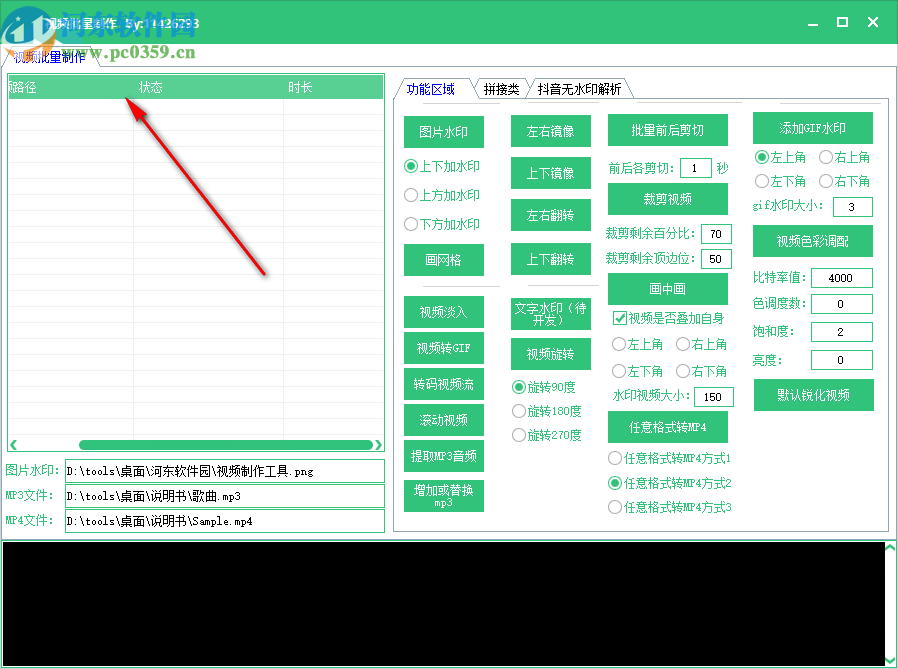Select 下方加水印 radio option
This screenshot has width=898, height=669.
pos(442,224)
